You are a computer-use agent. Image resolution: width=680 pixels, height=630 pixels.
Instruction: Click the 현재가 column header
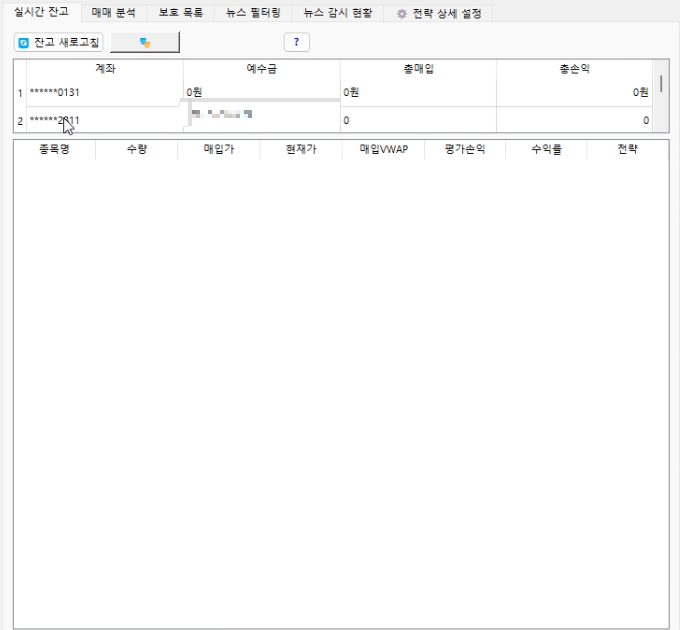[x=301, y=149]
